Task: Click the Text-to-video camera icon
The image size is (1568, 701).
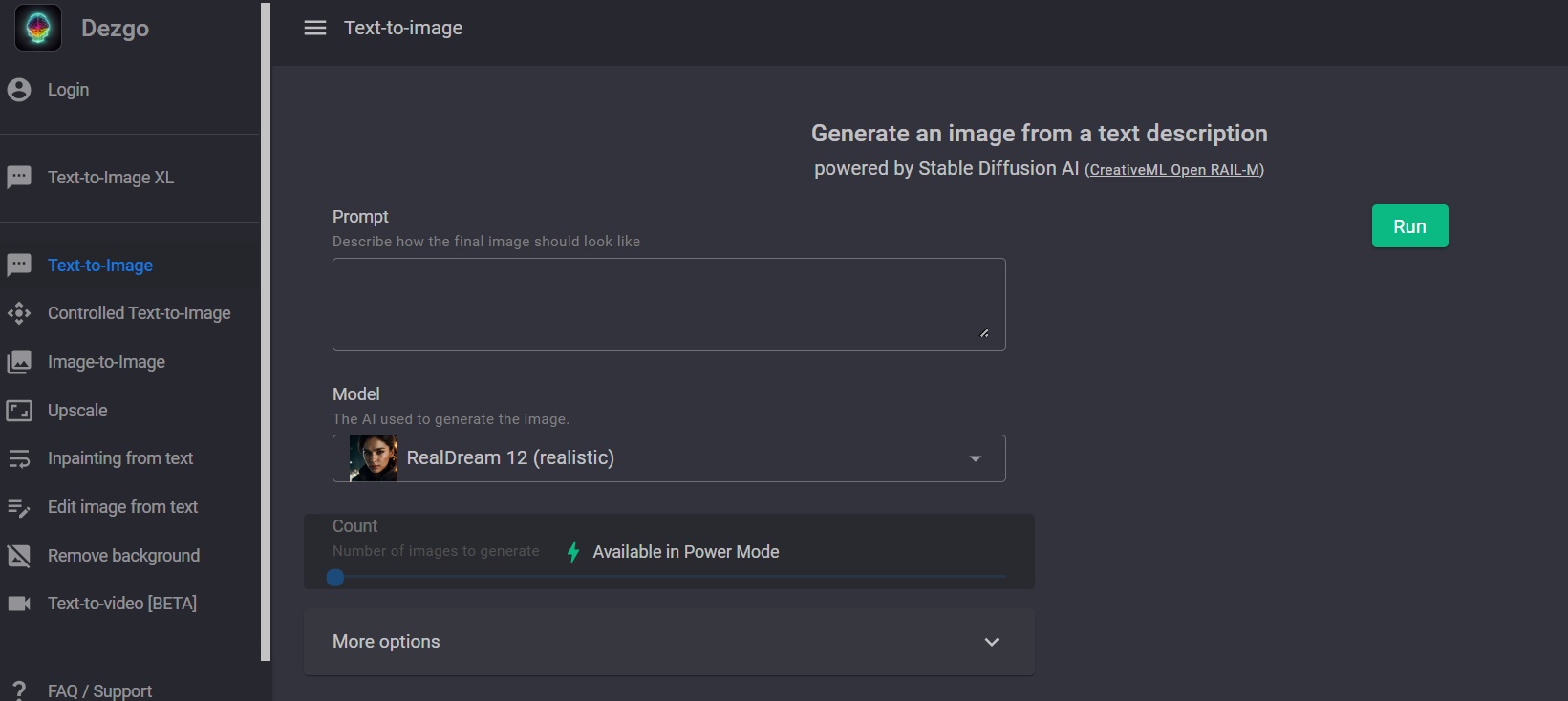Action: pos(19,604)
